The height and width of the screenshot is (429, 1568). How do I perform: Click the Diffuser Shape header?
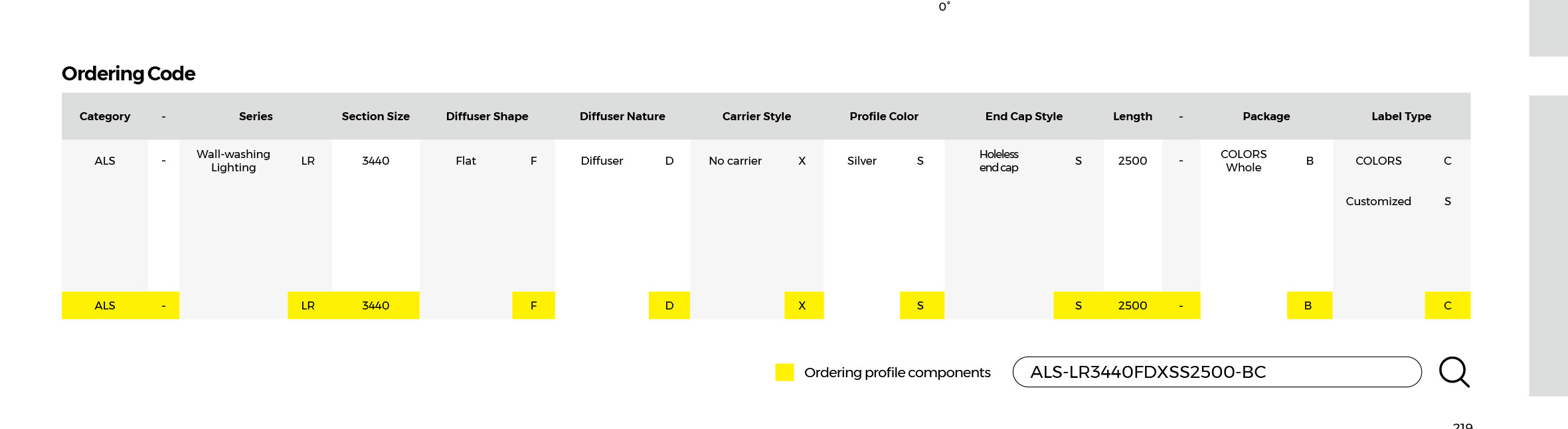point(487,116)
